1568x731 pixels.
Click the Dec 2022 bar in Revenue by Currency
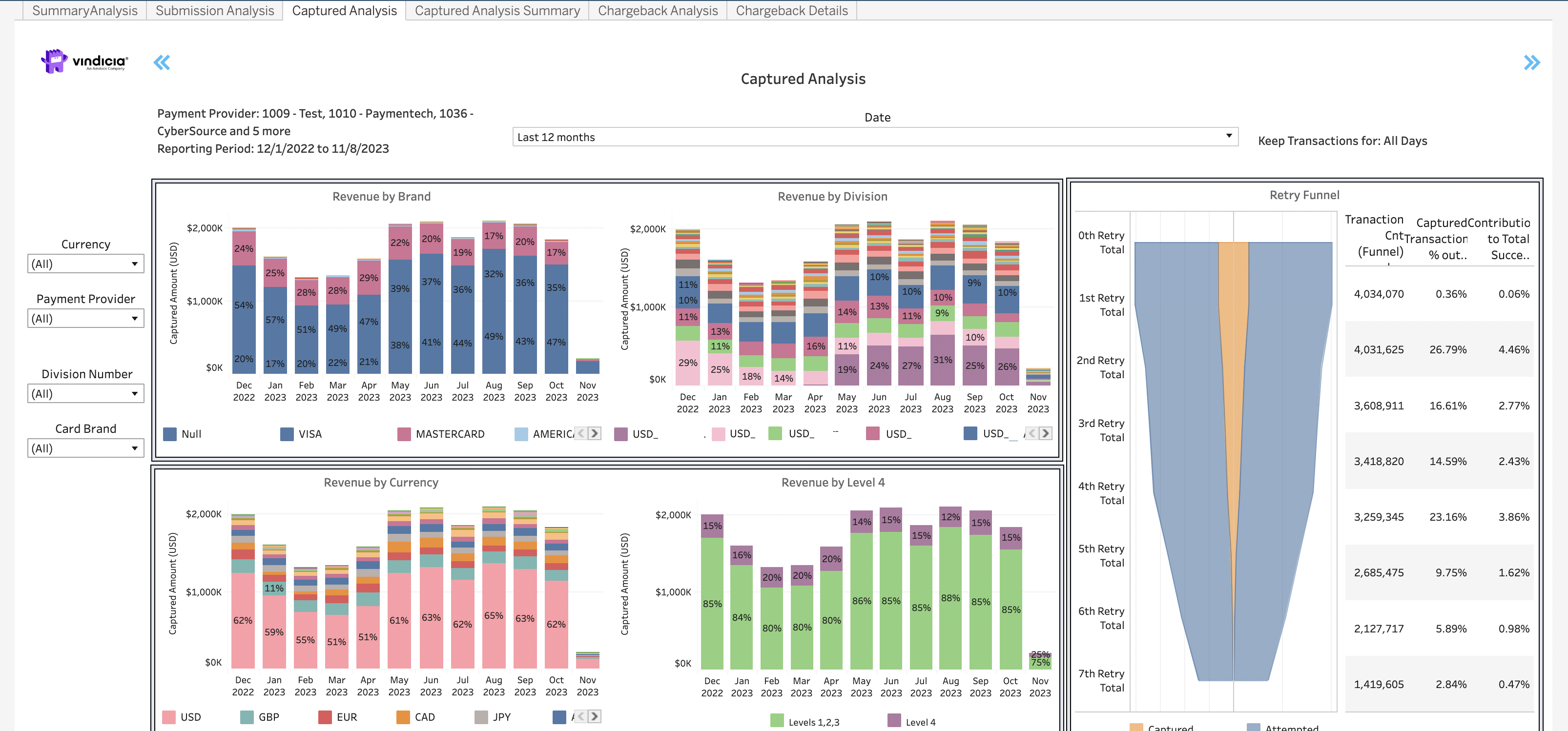(243, 591)
